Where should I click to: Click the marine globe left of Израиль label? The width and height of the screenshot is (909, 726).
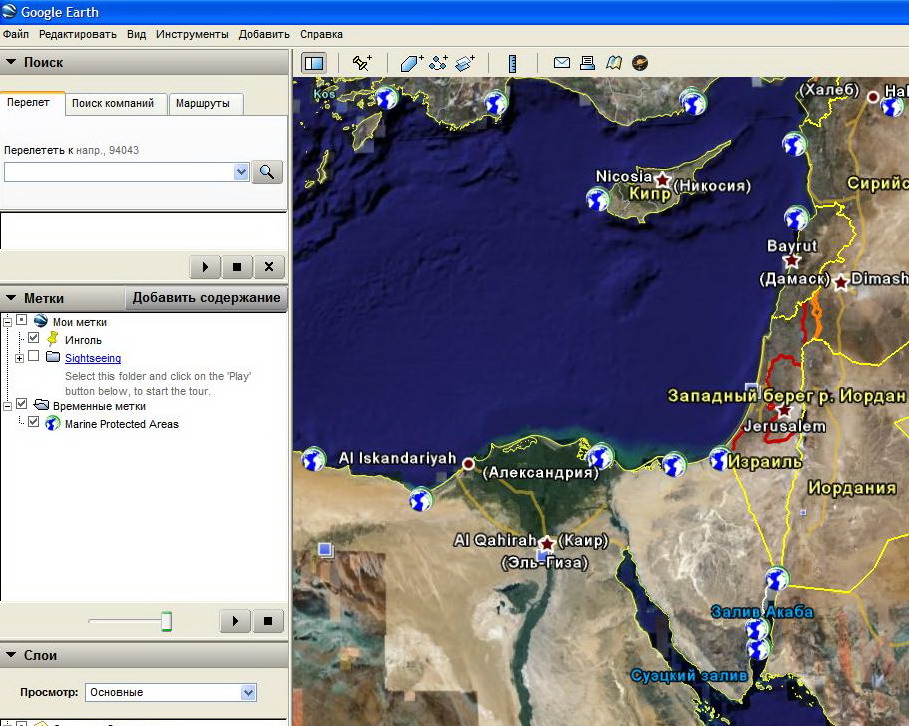721,459
